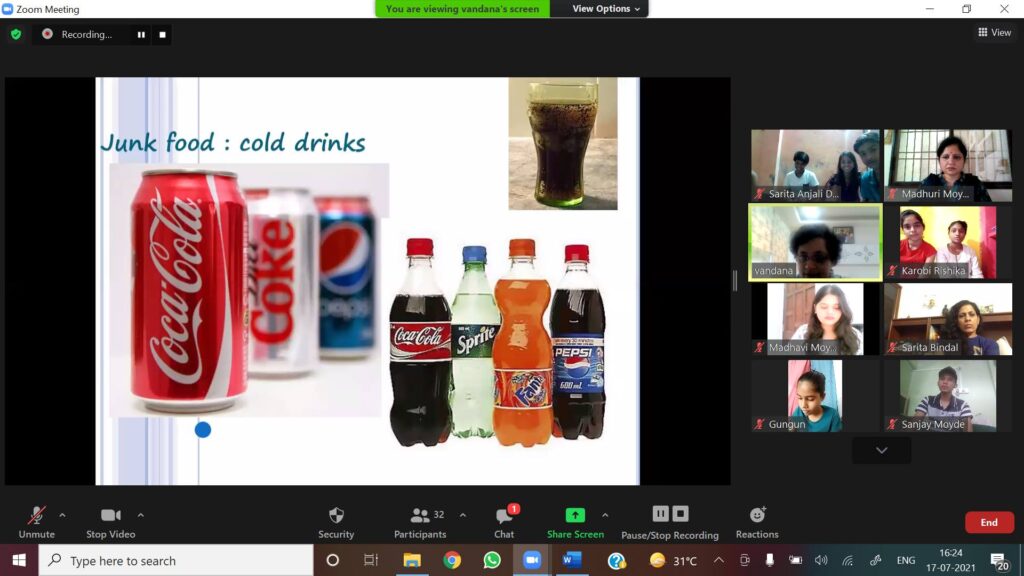Open Cortana circle icon

tap(332, 560)
